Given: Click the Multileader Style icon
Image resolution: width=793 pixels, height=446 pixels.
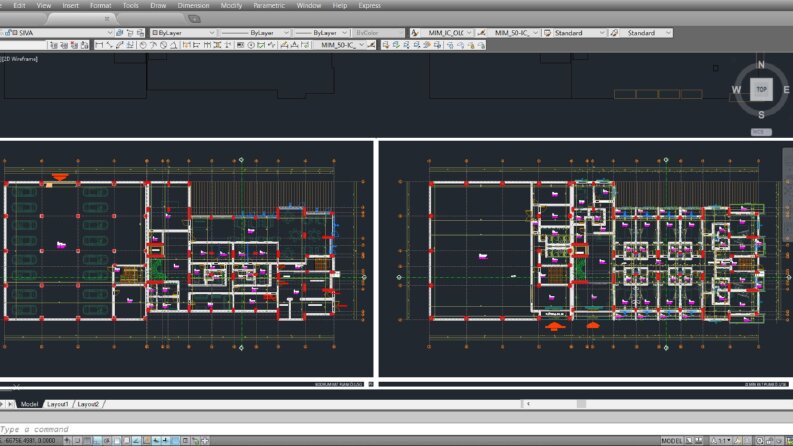Looking at the screenshot, I should pyautogui.click(x=614, y=33).
